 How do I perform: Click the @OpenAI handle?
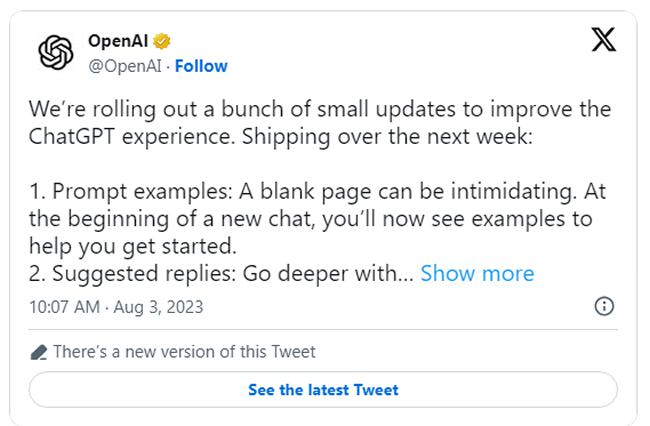(126, 66)
